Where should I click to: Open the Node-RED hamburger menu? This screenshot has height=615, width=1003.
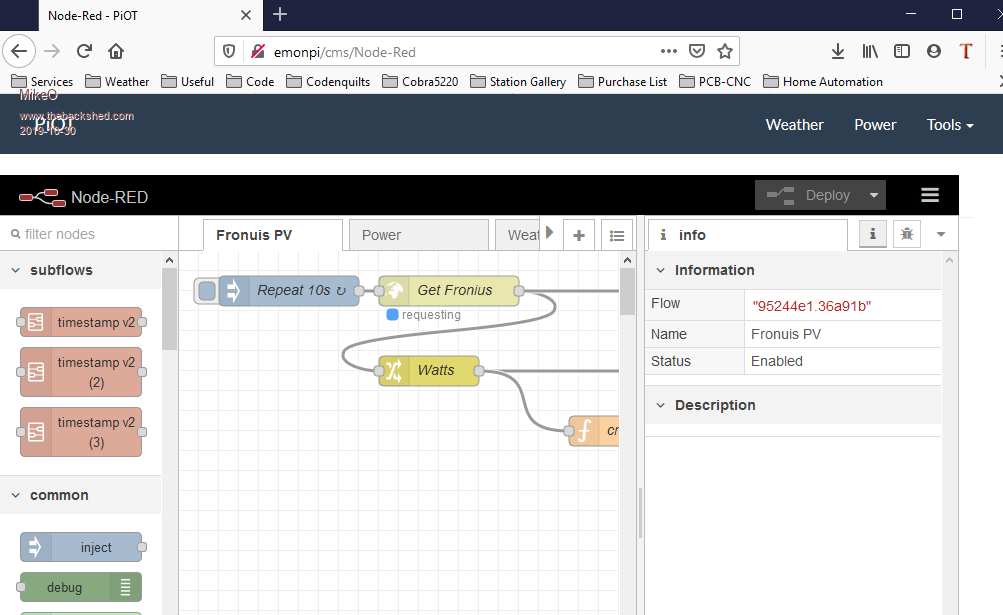[x=929, y=195]
